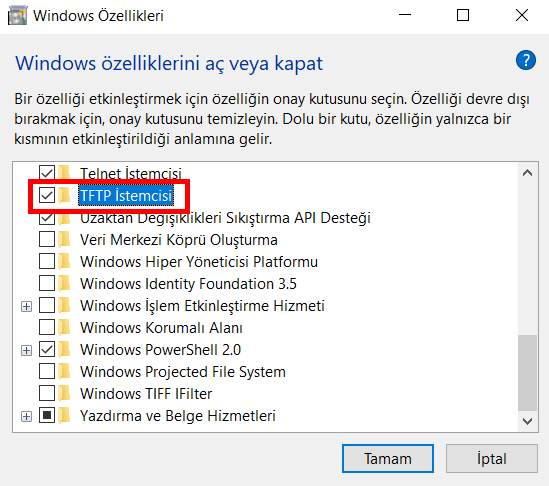
Task: Expand the Windows PowerShell 2.0 tree node
Action: tap(26, 350)
